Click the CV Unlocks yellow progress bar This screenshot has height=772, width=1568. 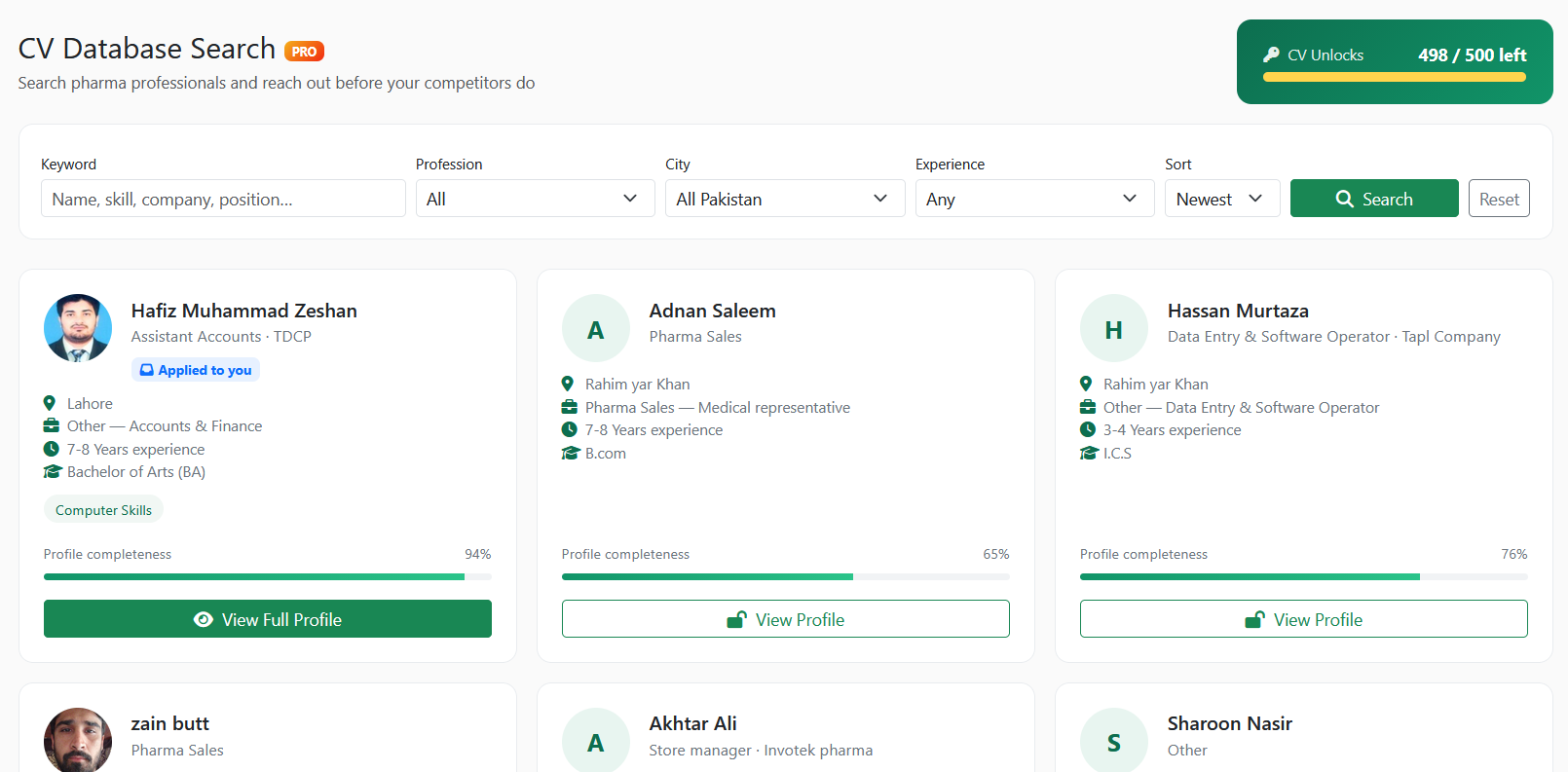(x=1395, y=77)
